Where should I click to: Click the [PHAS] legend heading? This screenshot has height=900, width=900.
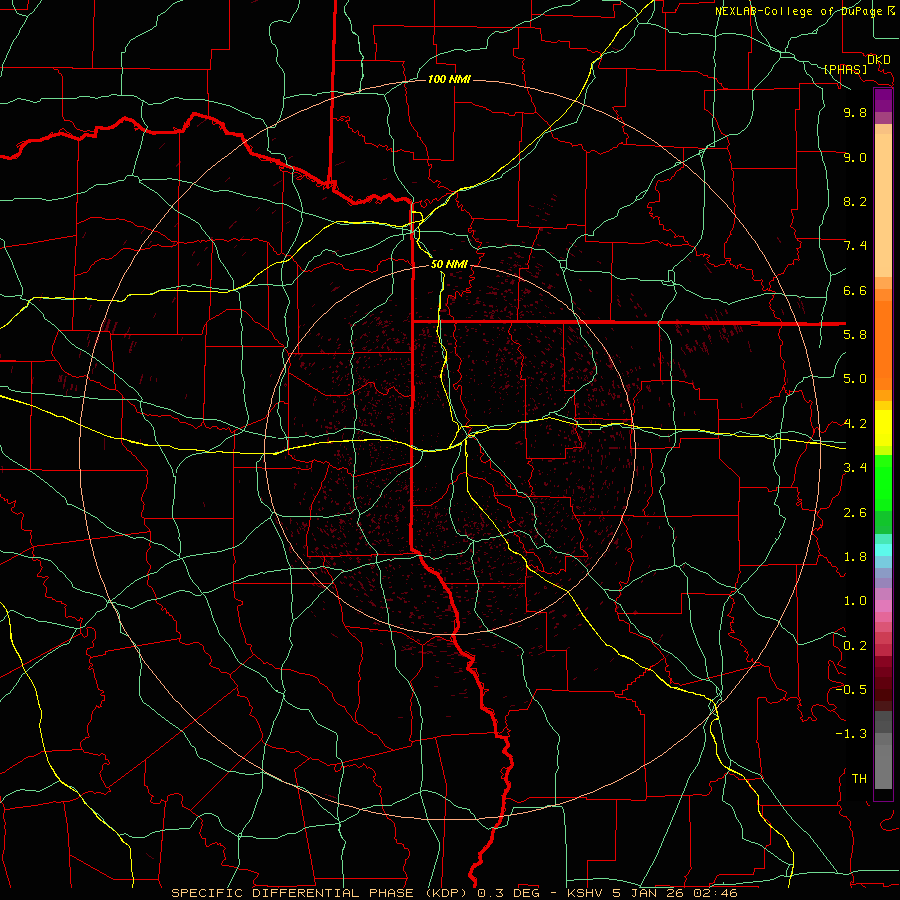coord(845,69)
